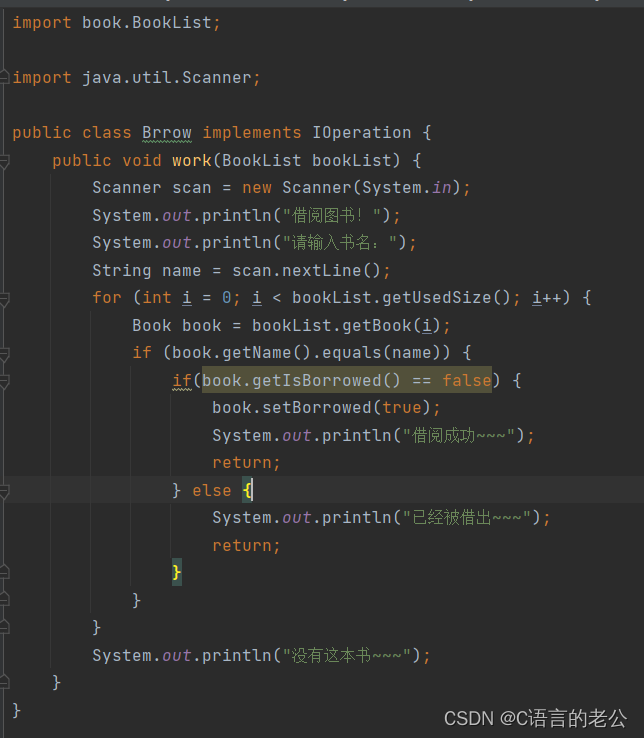Viewport: 644px width, 738px height.
Task: Collapse the getIsBorrowed if-block fold marker
Action: [4, 381]
